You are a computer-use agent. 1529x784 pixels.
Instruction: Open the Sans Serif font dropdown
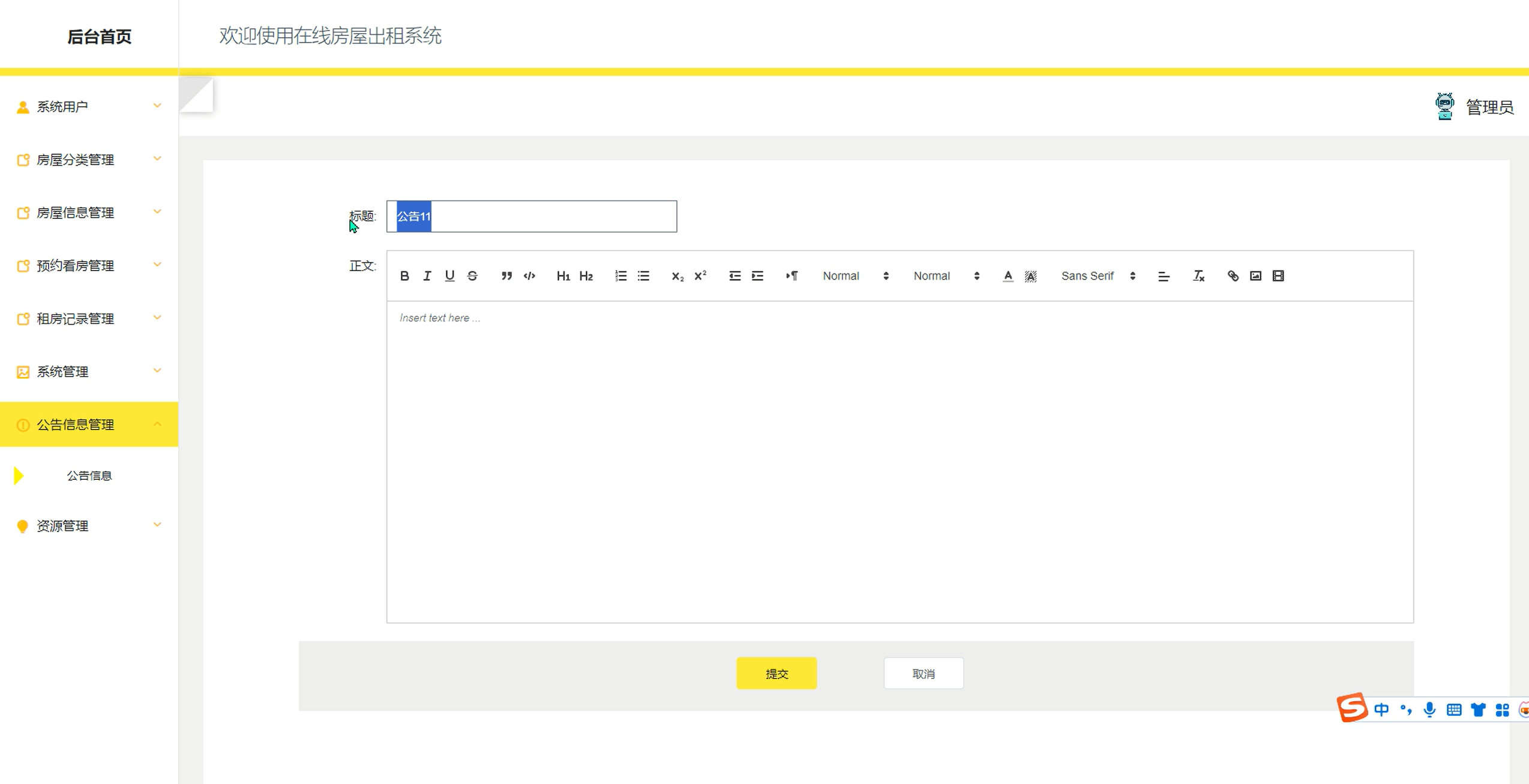click(x=1098, y=276)
